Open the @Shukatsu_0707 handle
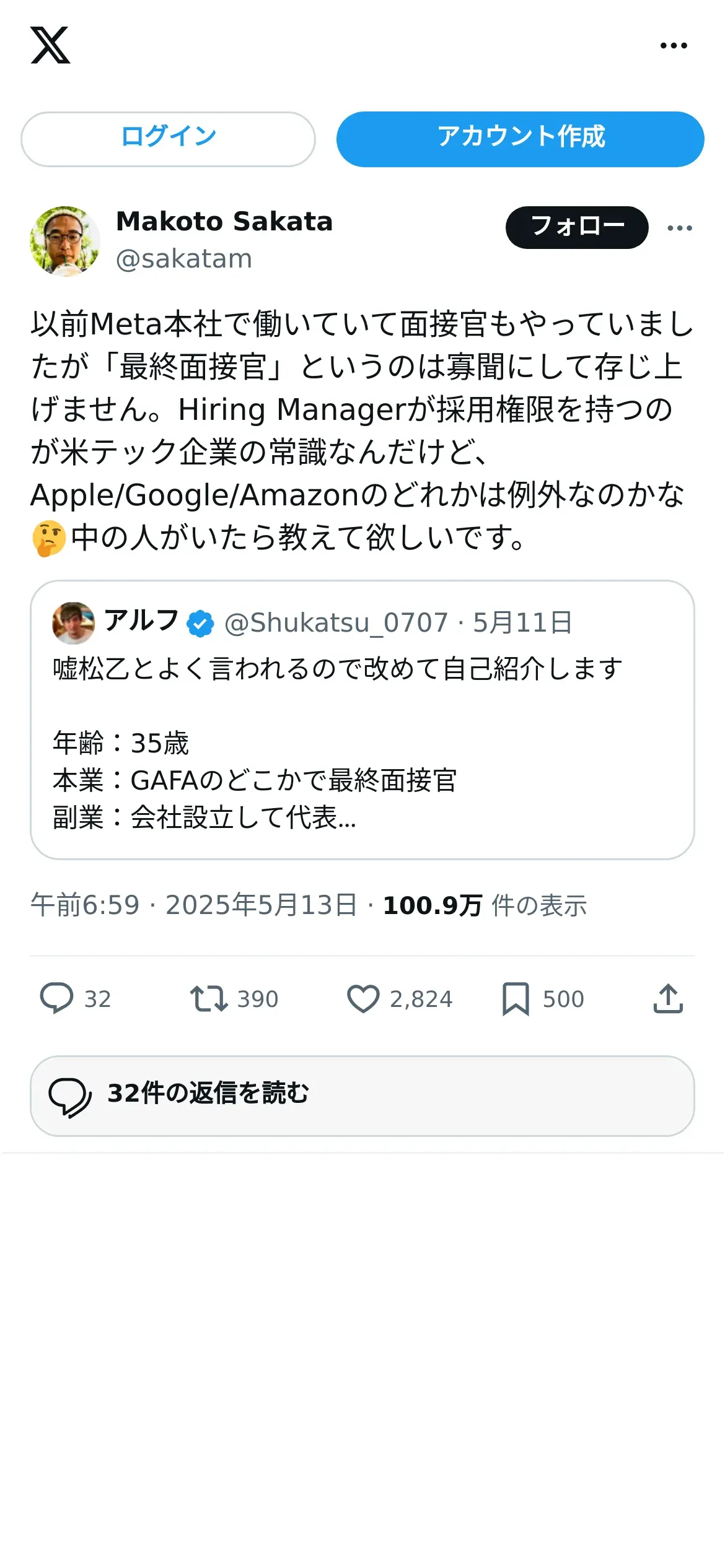Screen dimensions: 725x1568 (x=336, y=623)
